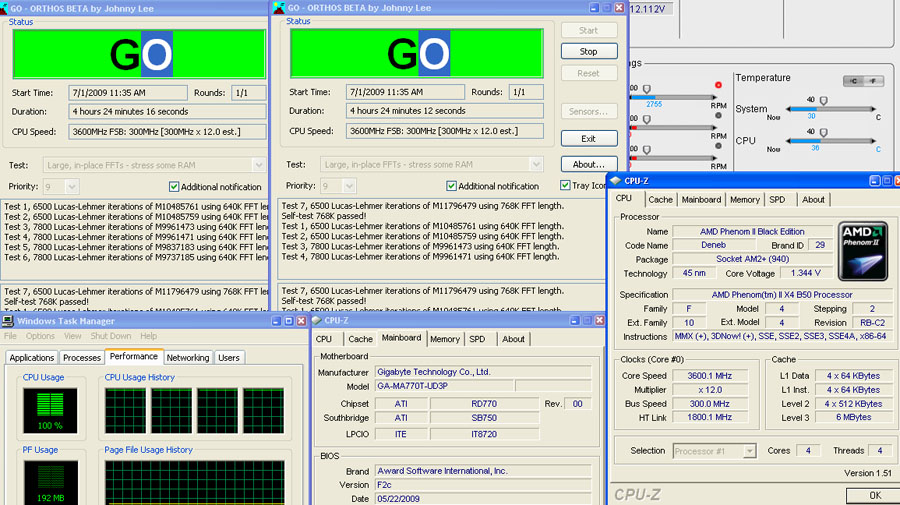Click the Rounds field in the front ORTHOS window
The image size is (900, 505).
[526, 92]
